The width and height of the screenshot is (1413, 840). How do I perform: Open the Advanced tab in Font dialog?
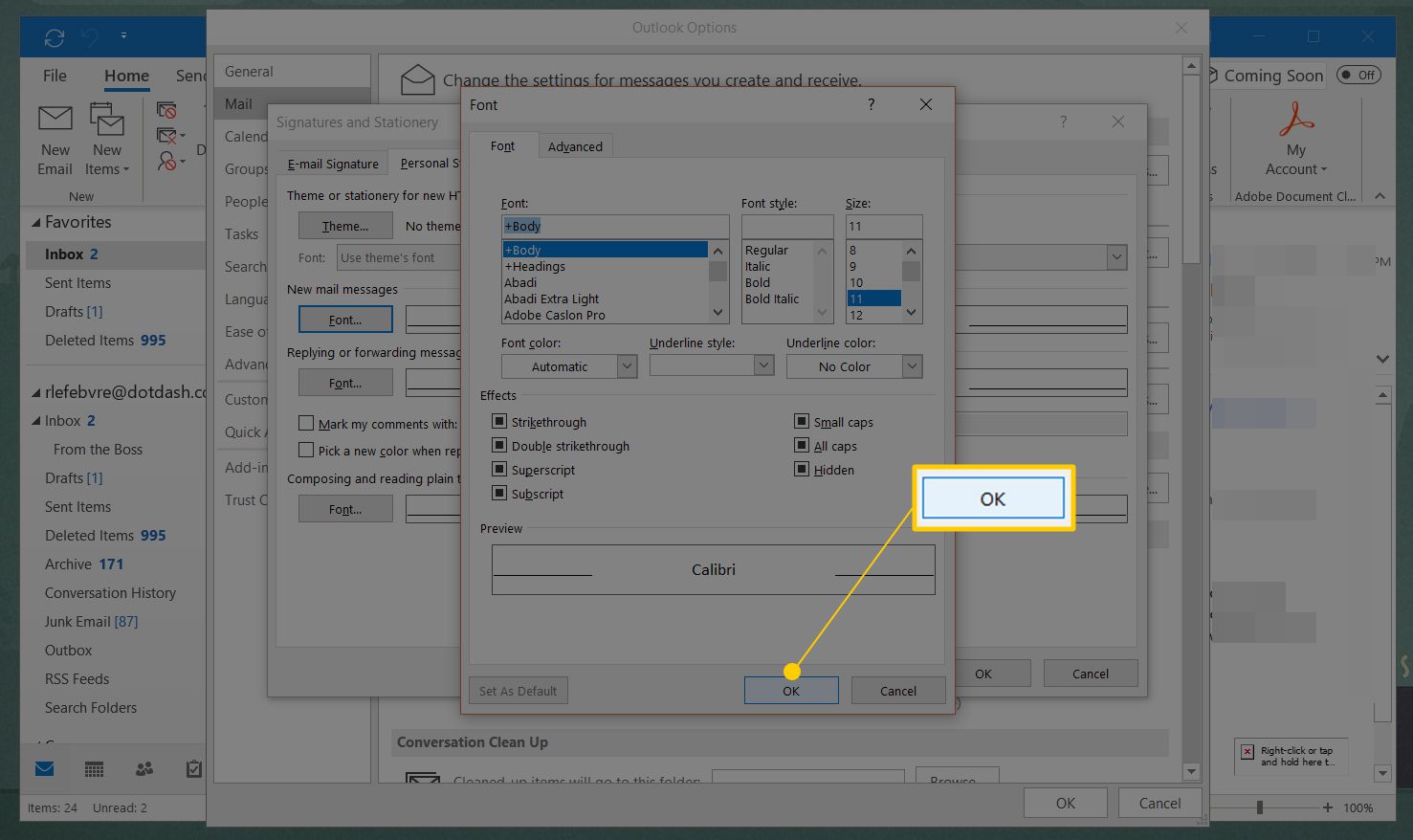(x=575, y=146)
